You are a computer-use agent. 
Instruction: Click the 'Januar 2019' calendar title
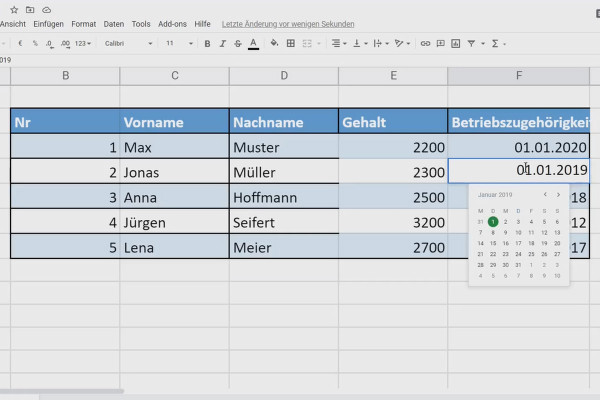coord(495,195)
